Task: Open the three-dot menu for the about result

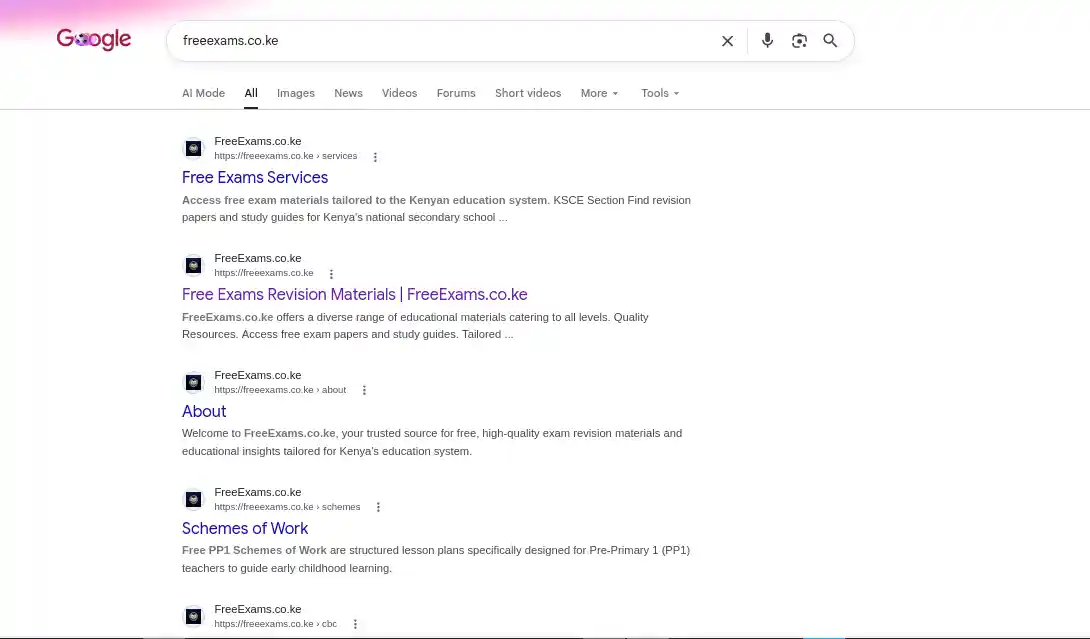Action: click(364, 390)
